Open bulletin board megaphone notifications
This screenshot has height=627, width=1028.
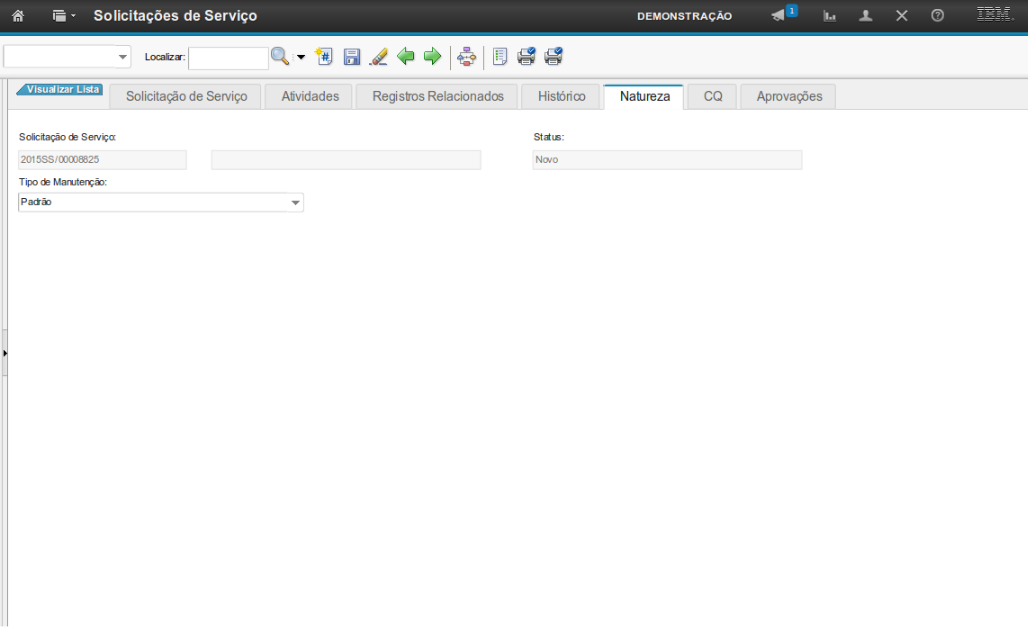click(781, 16)
